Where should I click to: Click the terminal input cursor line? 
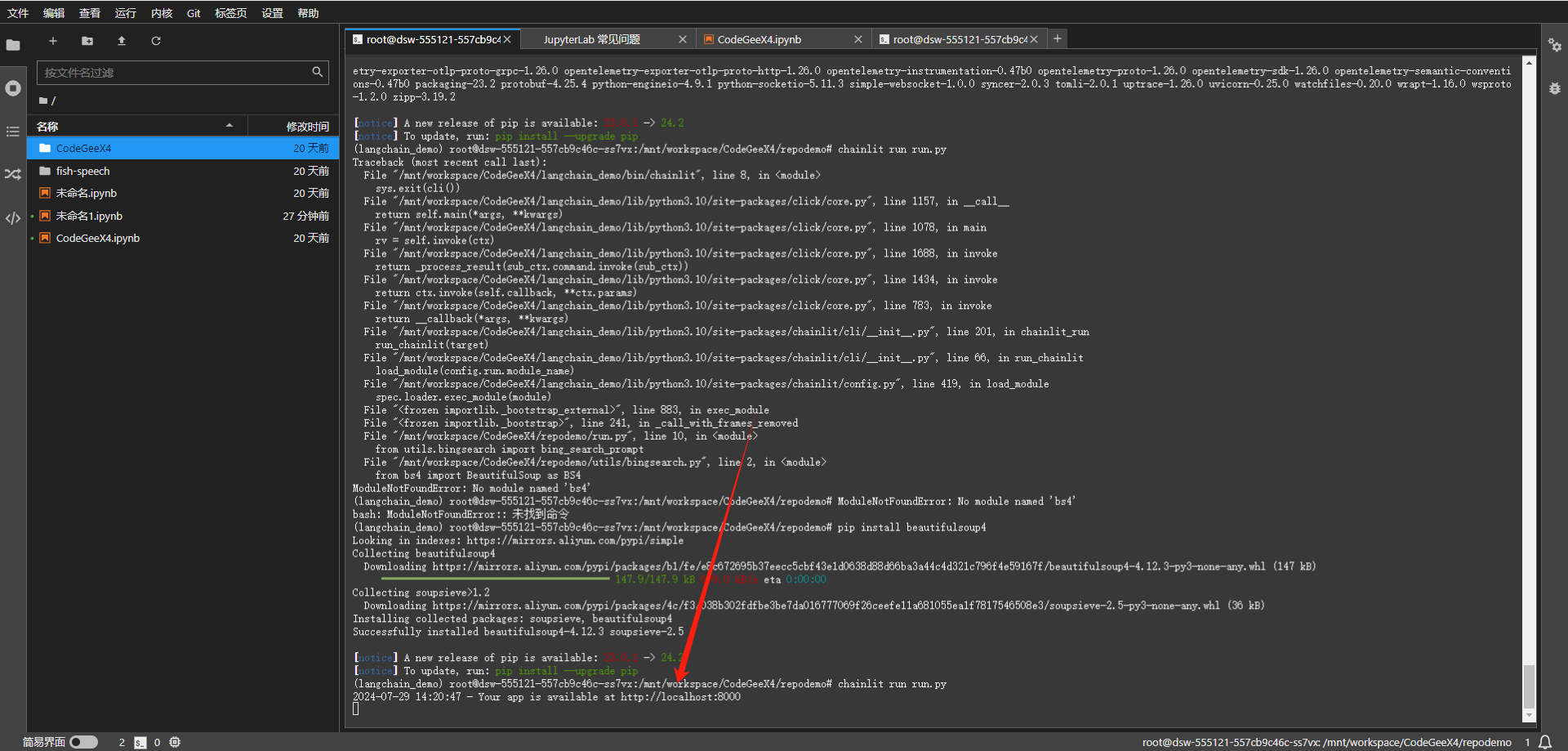tap(356, 709)
